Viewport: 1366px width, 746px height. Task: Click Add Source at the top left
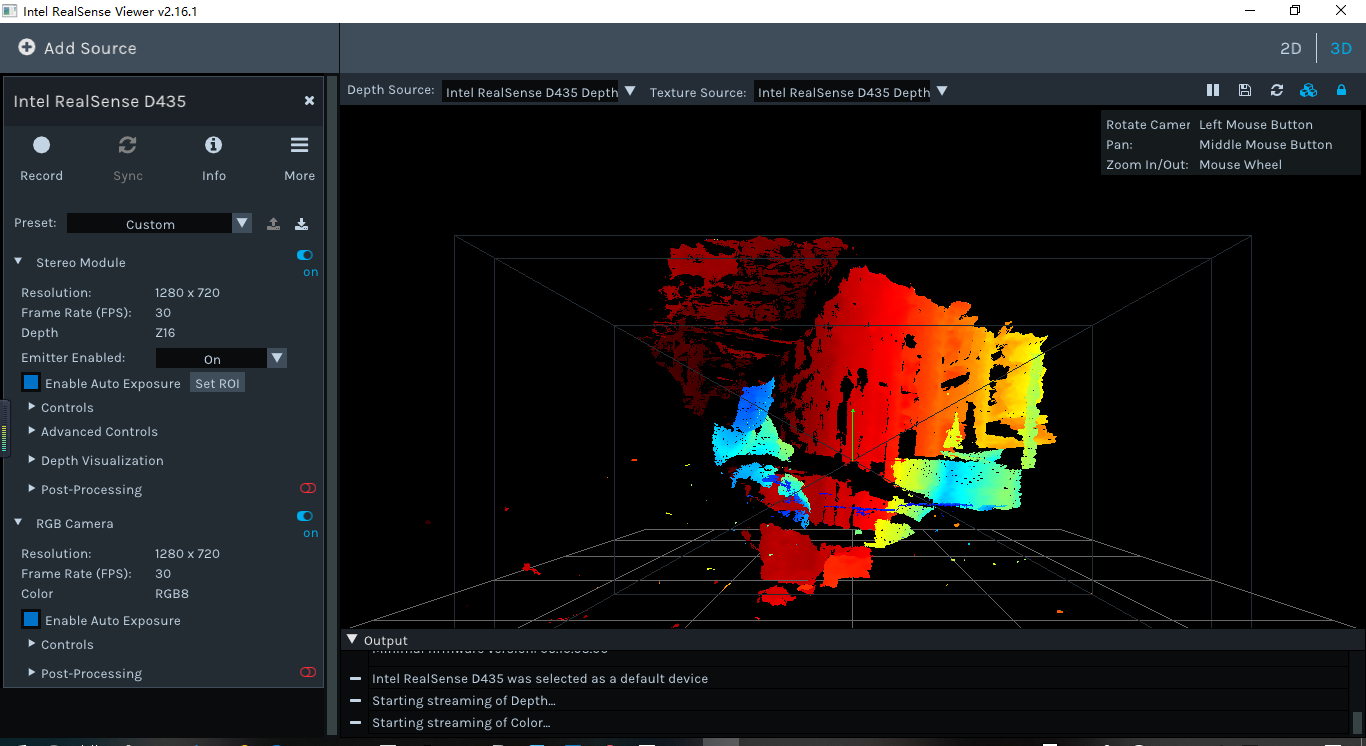[77, 48]
